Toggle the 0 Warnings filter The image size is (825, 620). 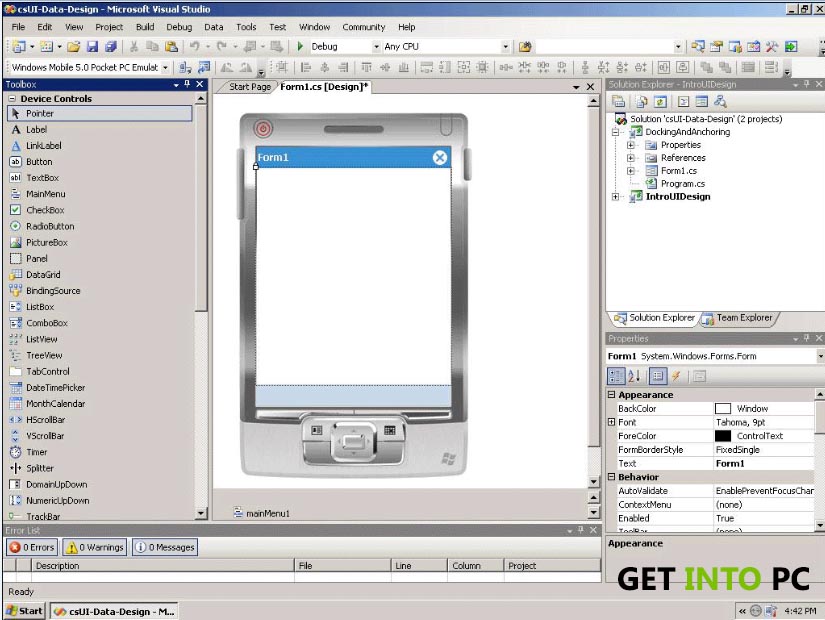(95, 547)
